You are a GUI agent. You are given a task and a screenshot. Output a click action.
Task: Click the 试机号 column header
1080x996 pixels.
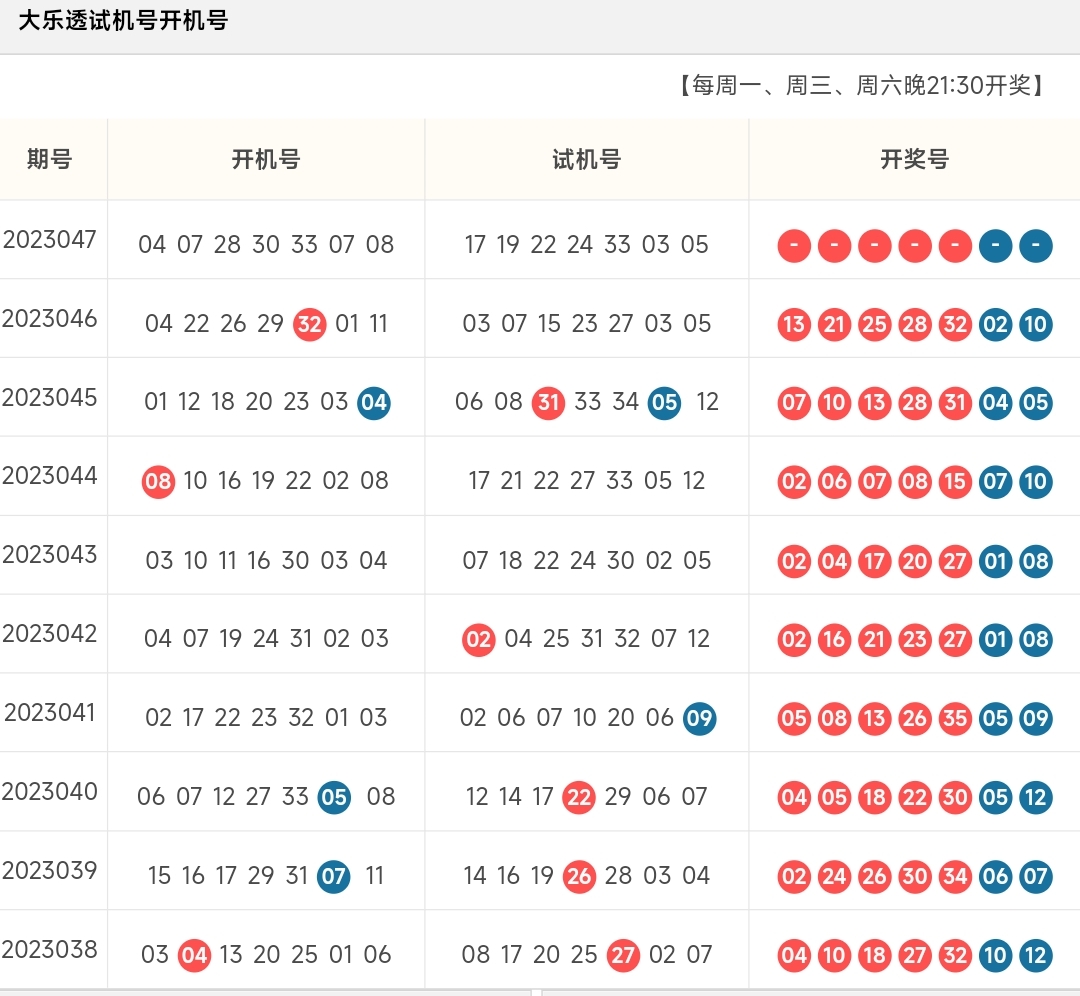(x=587, y=159)
